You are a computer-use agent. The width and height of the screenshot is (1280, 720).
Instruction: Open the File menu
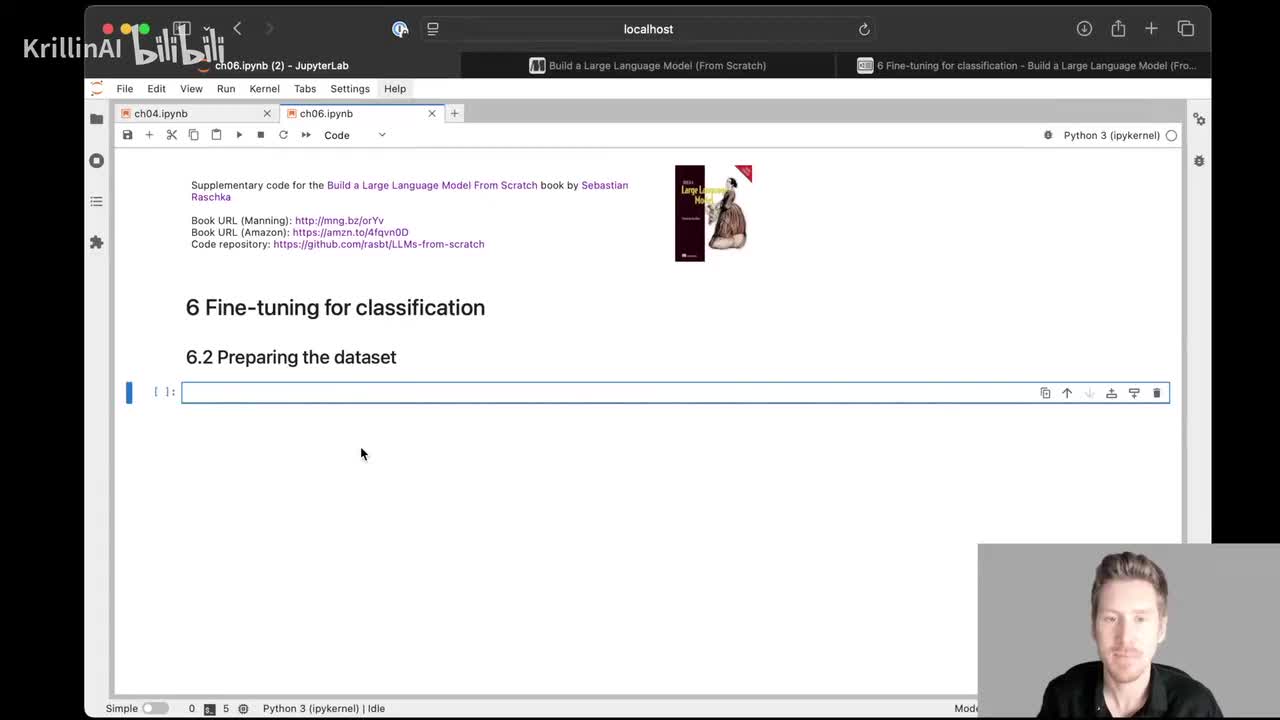point(125,89)
